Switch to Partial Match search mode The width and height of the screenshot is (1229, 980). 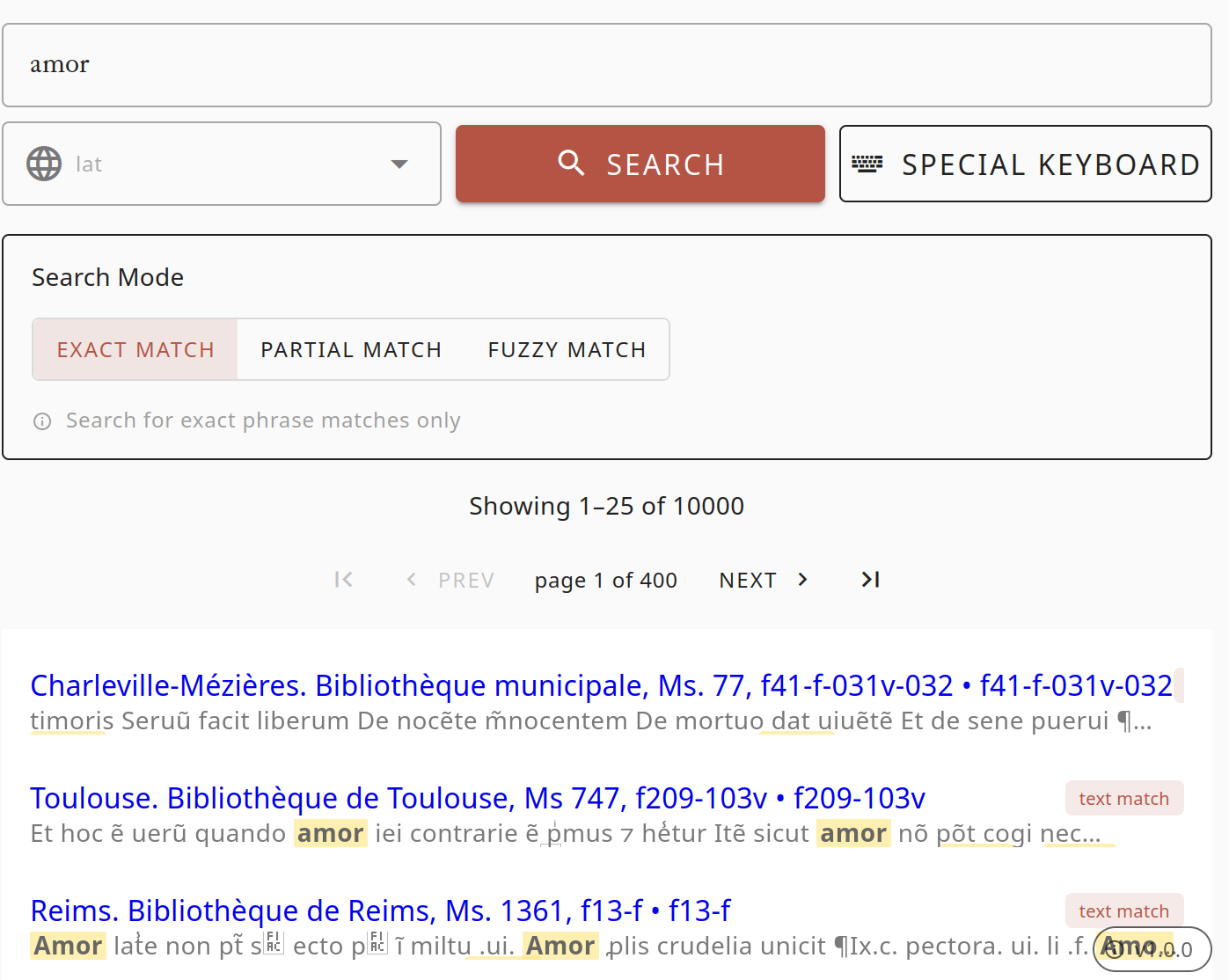point(351,350)
